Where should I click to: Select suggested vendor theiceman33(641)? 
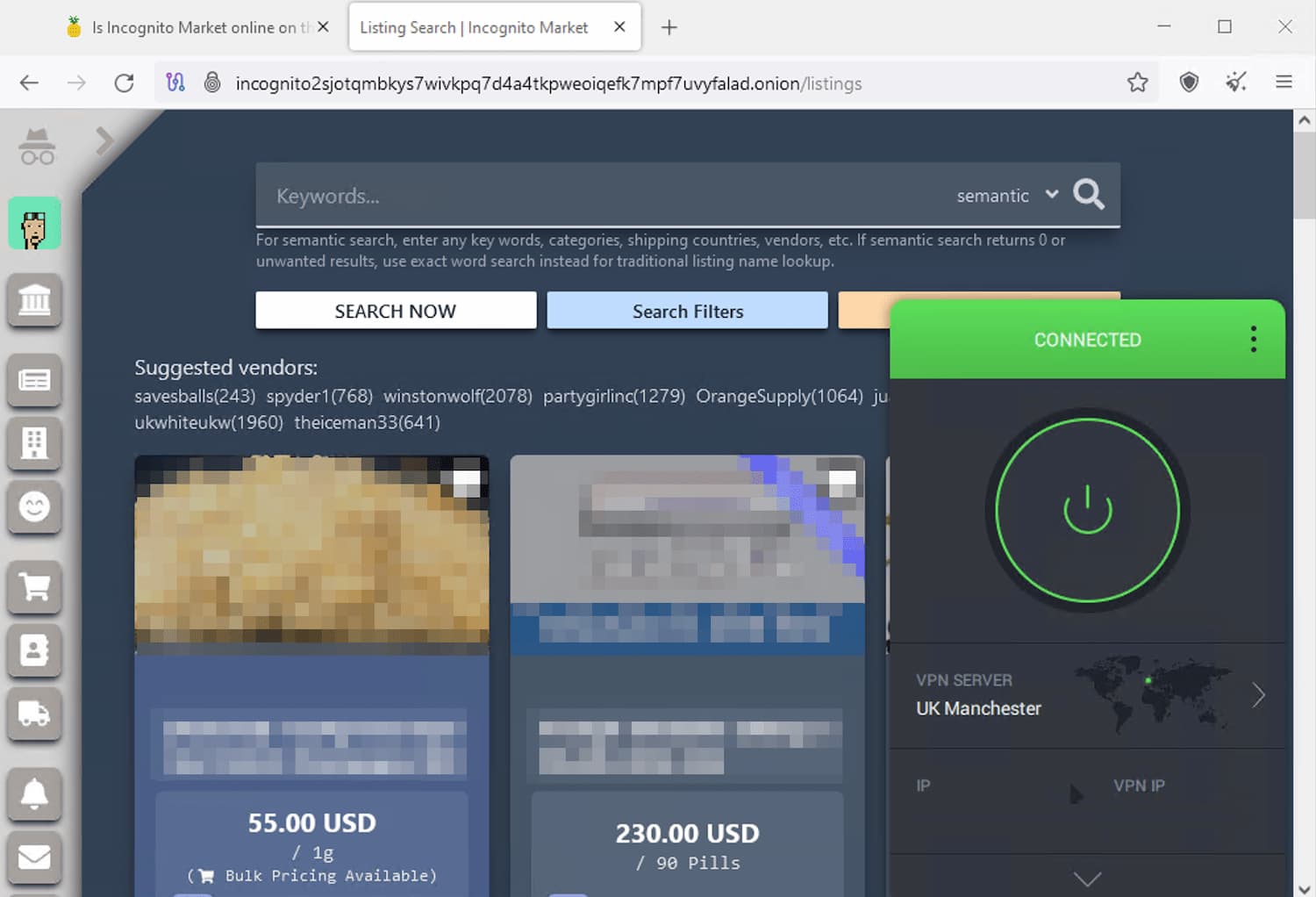click(x=367, y=422)
